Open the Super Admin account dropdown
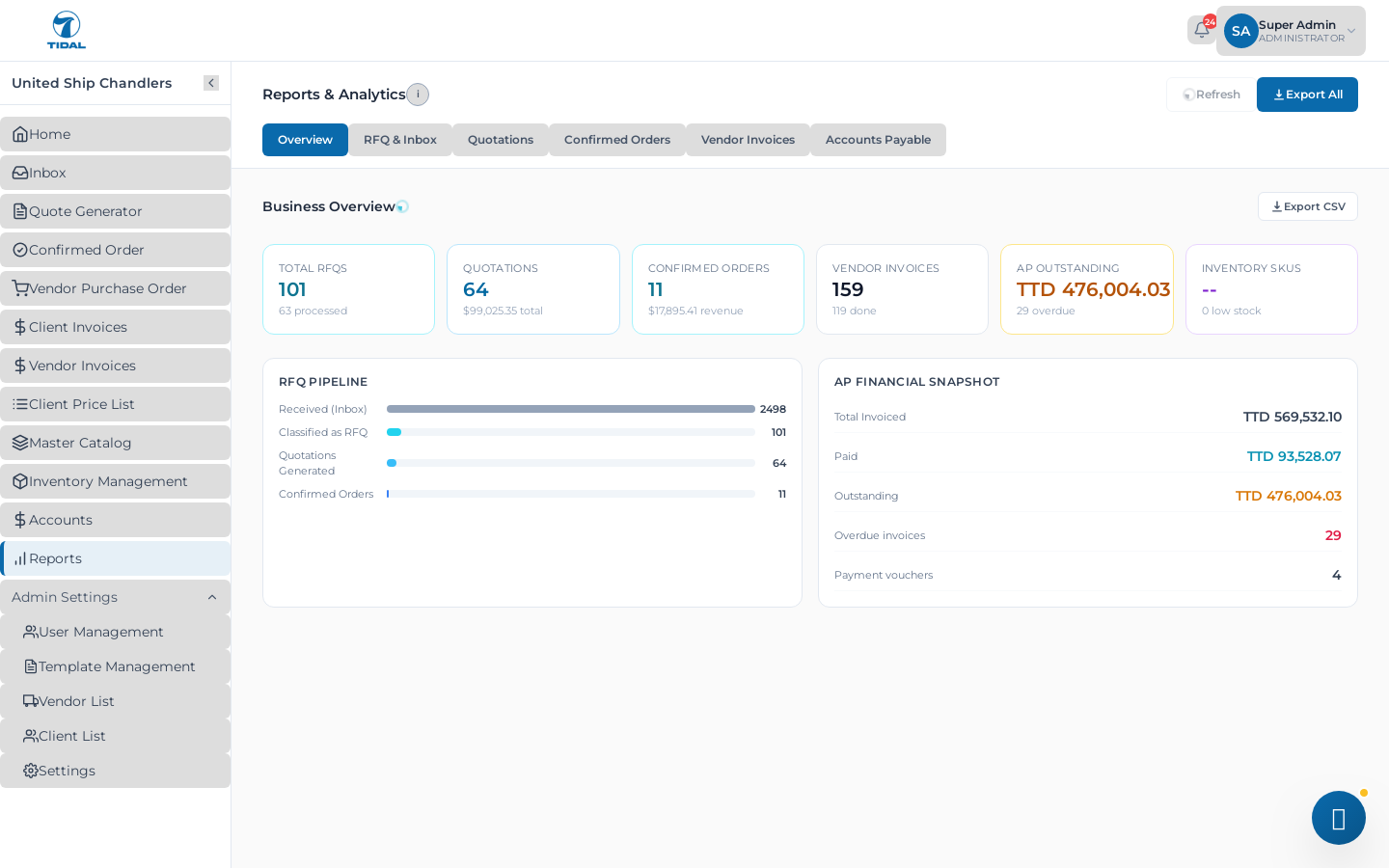1389x868 pixels. pos(1291,31)
